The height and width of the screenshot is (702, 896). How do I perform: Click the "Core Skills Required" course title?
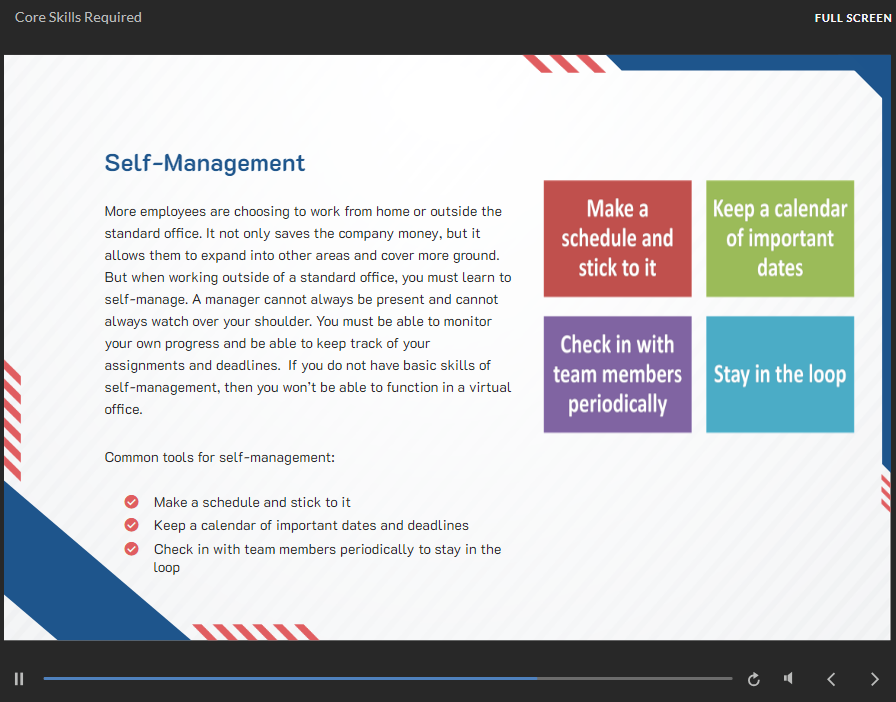click(78, 17)
